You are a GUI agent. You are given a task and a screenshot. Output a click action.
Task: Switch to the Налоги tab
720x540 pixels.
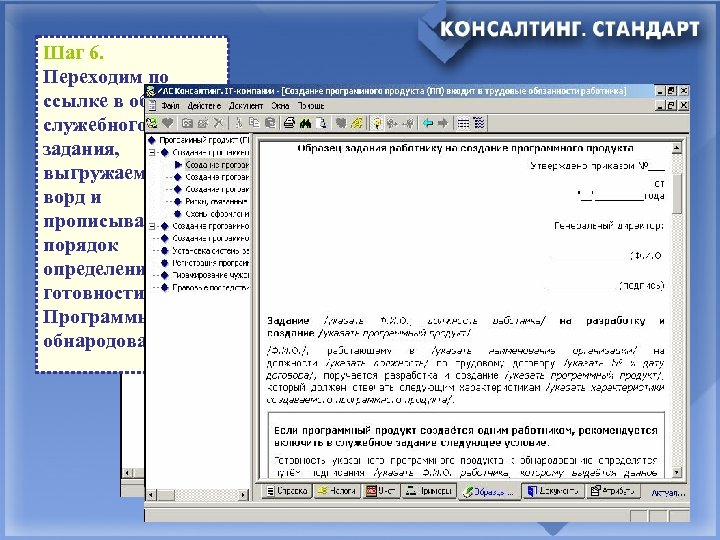coord(337,491)
